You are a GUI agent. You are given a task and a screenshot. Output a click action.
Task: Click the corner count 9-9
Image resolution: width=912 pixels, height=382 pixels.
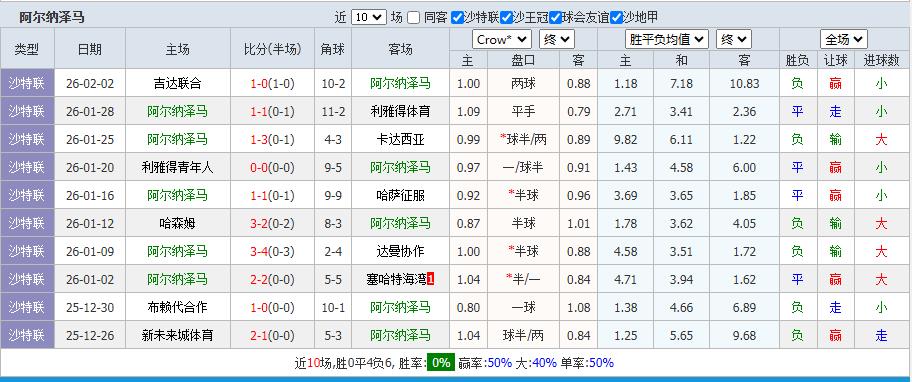point(333,195)
